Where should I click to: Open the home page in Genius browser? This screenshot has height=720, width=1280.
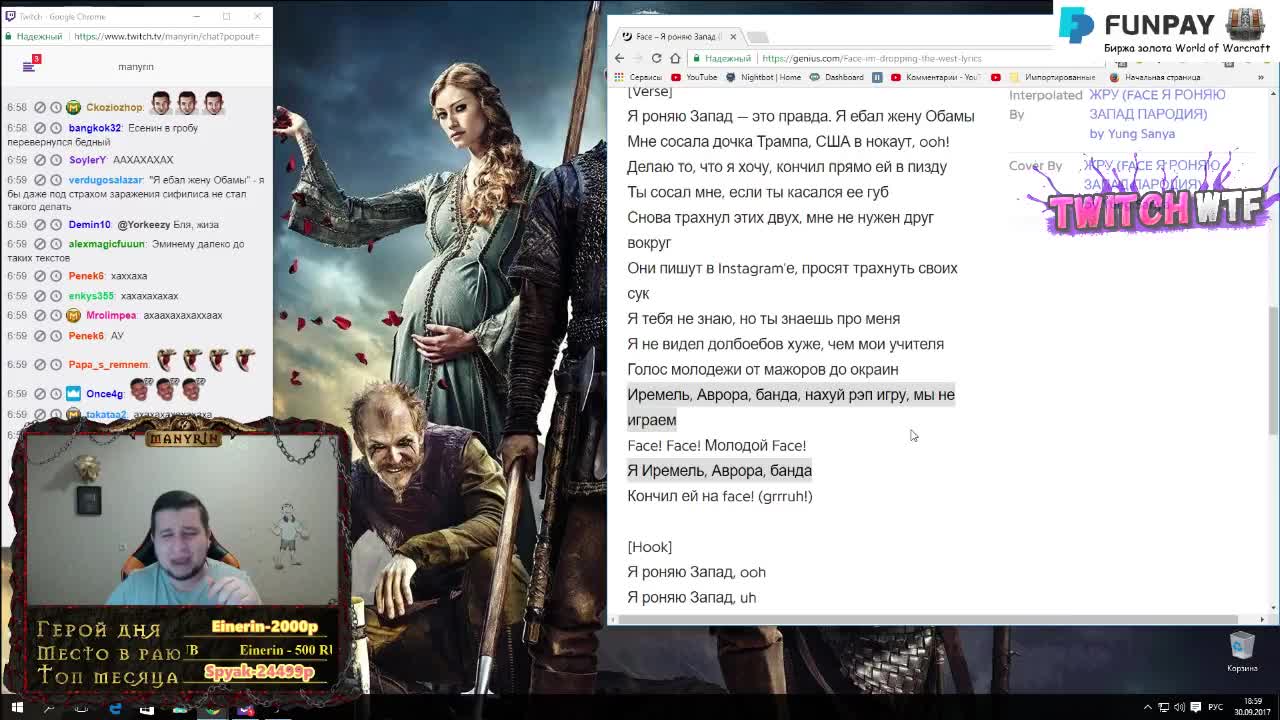tap(675, 58)
